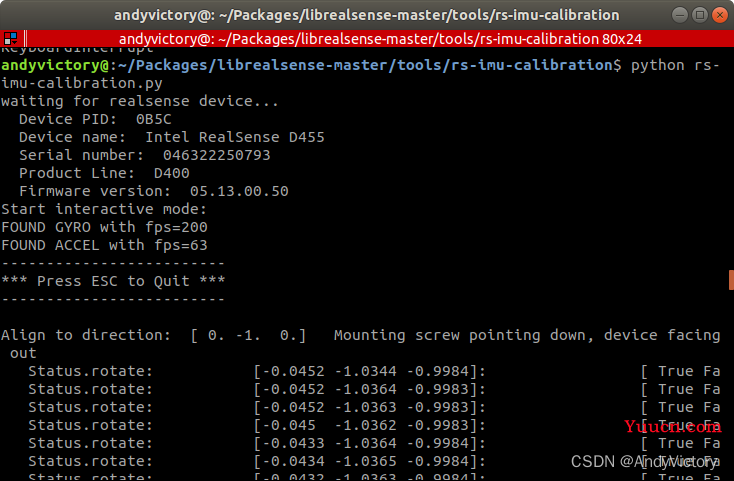
Task: Click the blue librealsense-master path in prompt
Action: coord(302,65)
